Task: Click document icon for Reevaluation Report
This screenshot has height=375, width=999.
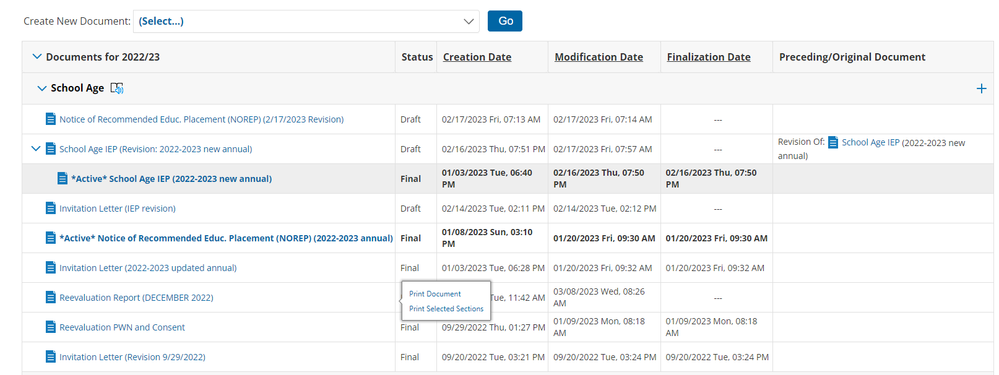Action: (x=51, y=297)
